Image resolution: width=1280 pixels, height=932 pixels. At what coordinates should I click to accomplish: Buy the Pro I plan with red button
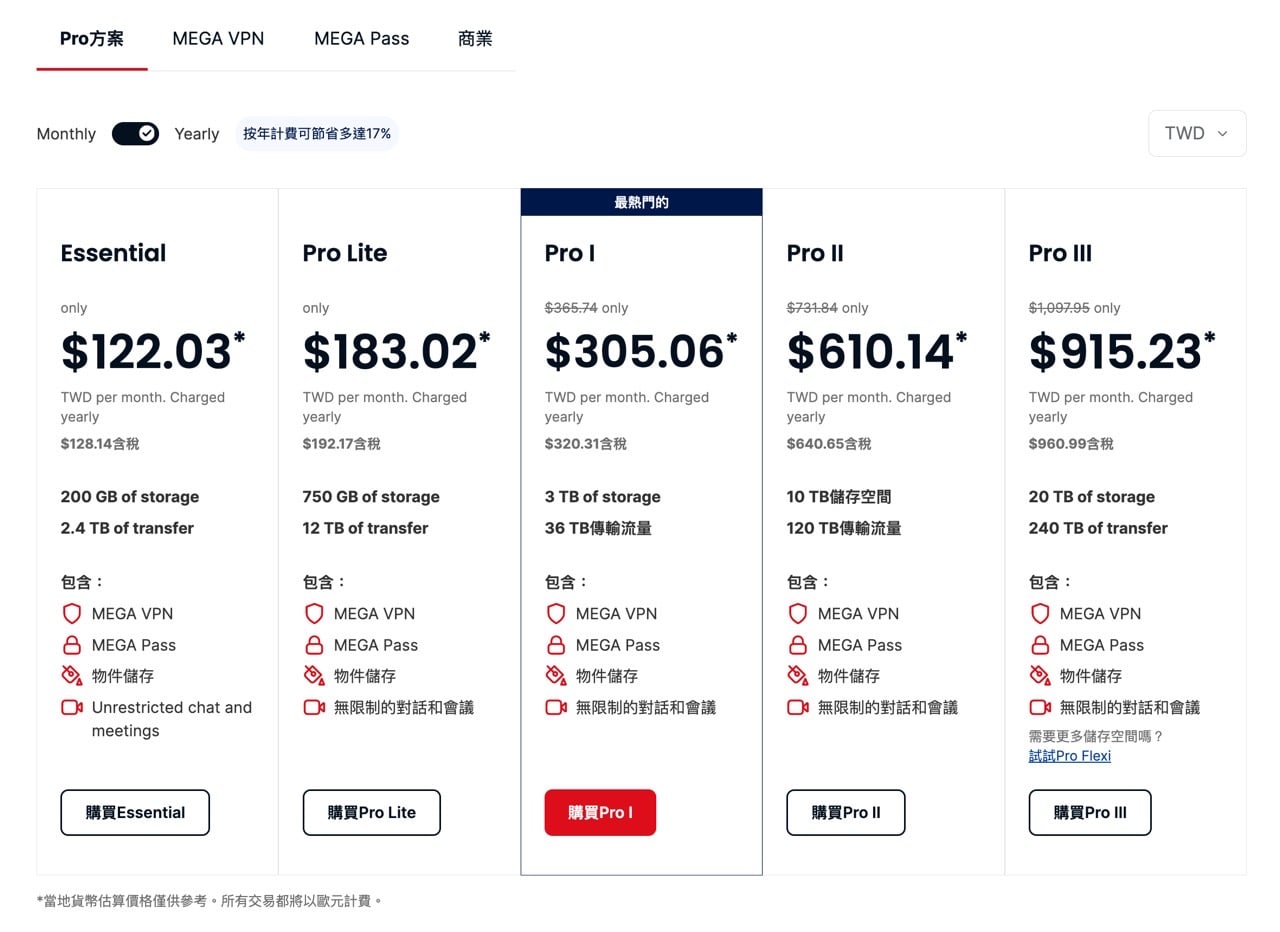[600, 812]
